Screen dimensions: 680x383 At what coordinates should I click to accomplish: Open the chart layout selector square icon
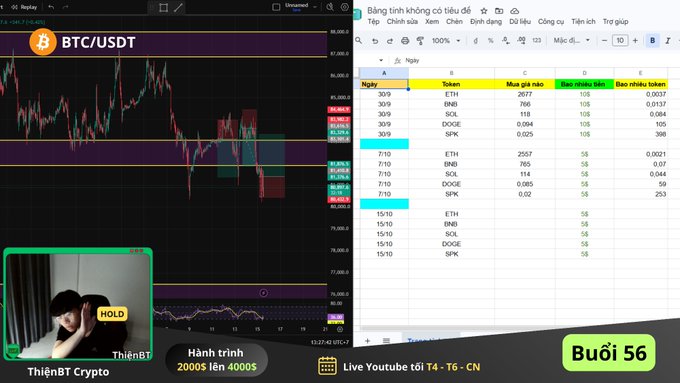tap(276, 7)
